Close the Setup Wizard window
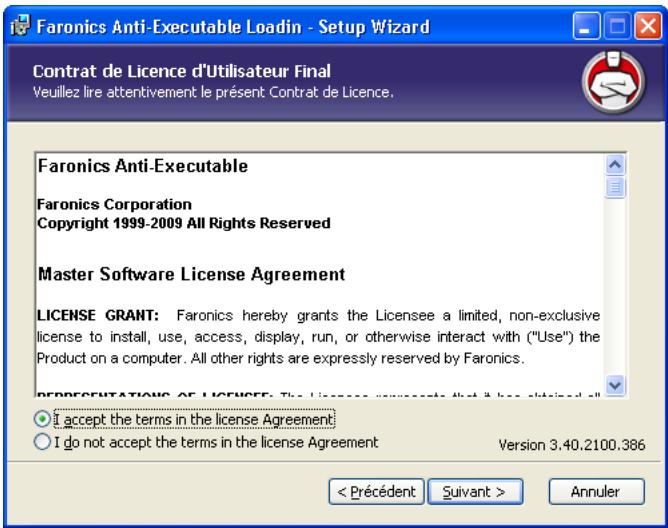Screen dimensions: 668x528 click(648, 26)
